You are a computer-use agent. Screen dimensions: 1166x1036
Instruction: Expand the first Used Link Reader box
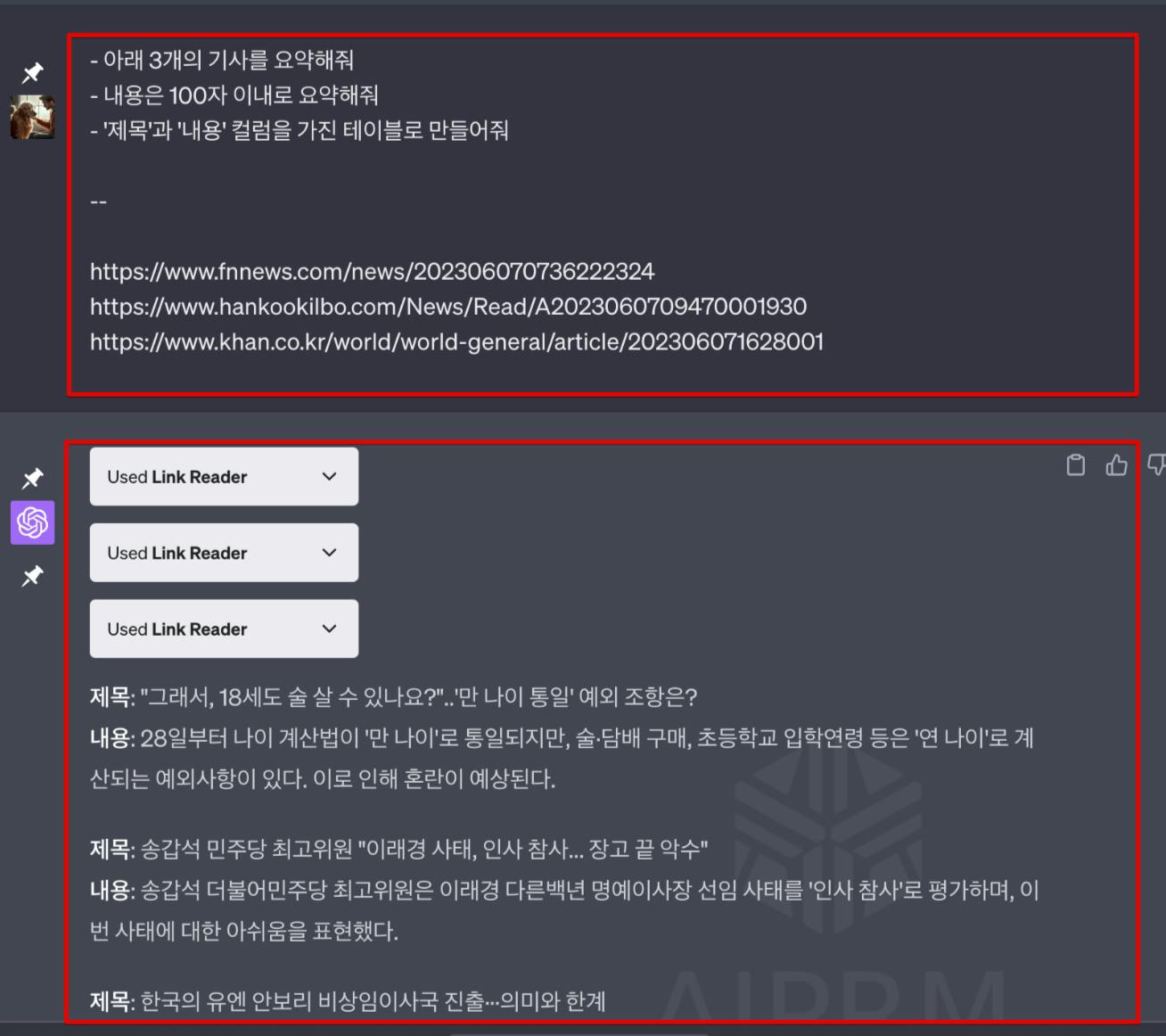(x=224, y=477)
